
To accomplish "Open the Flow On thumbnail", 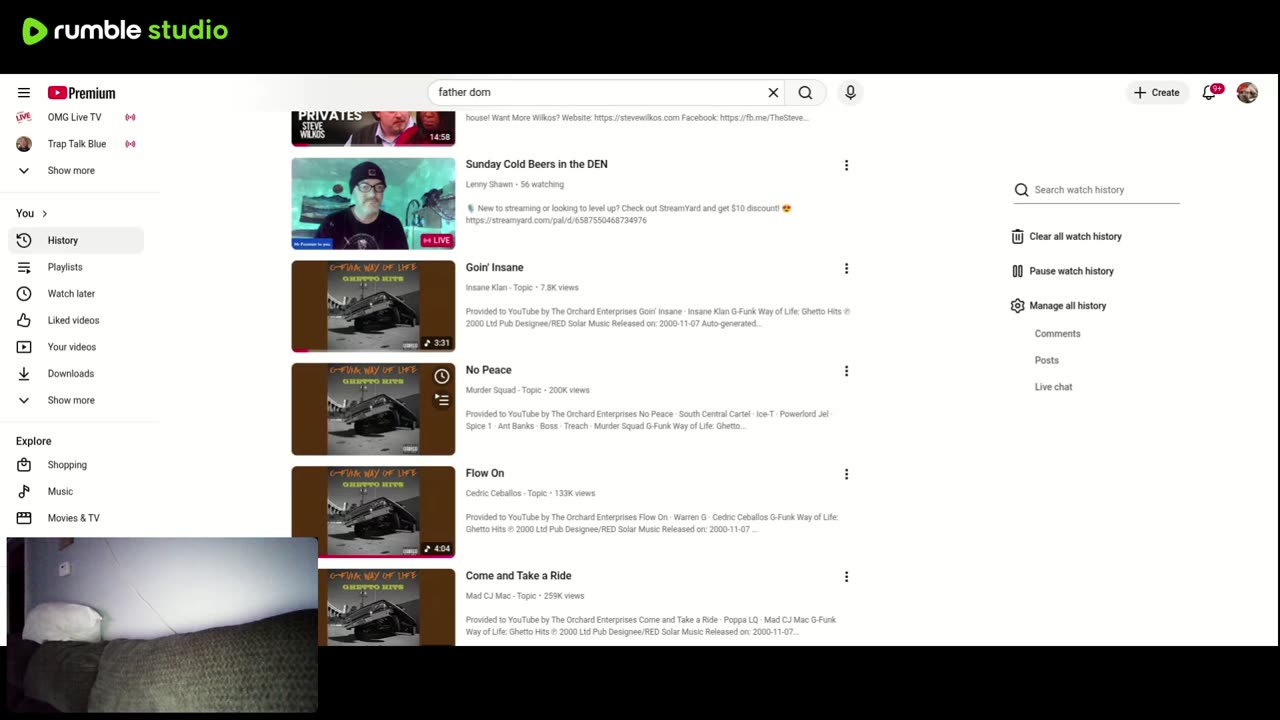I will [373, 512].
